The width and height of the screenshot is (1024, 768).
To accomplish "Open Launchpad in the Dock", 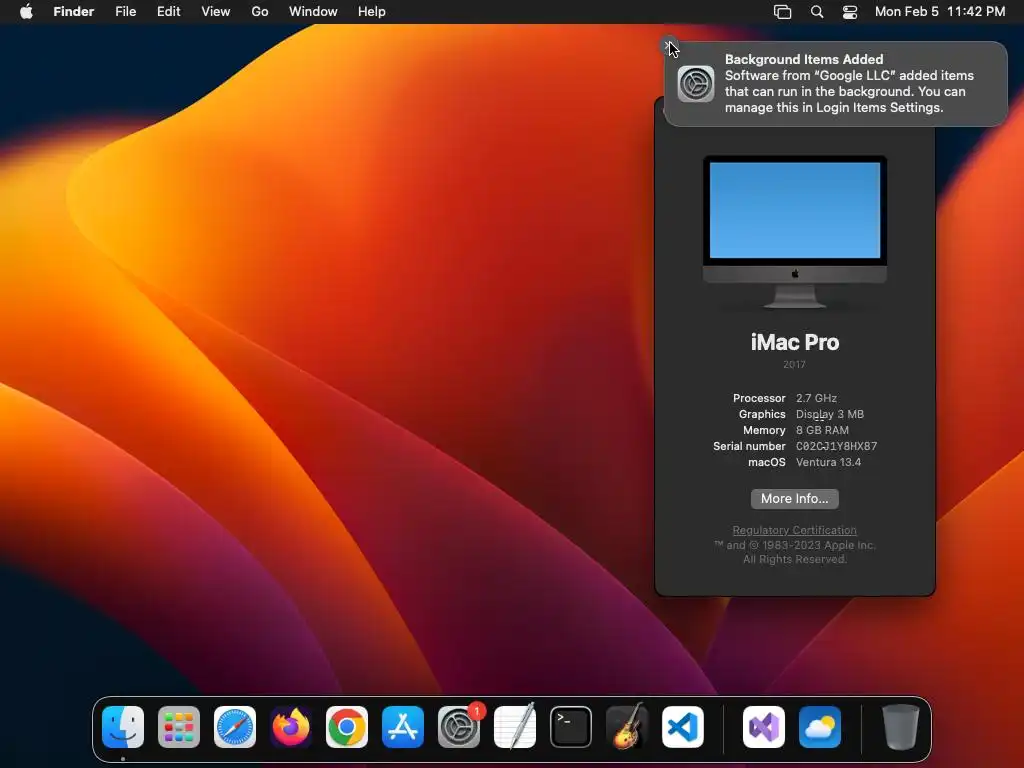I will pyautogui.click(x=179, y=727).
